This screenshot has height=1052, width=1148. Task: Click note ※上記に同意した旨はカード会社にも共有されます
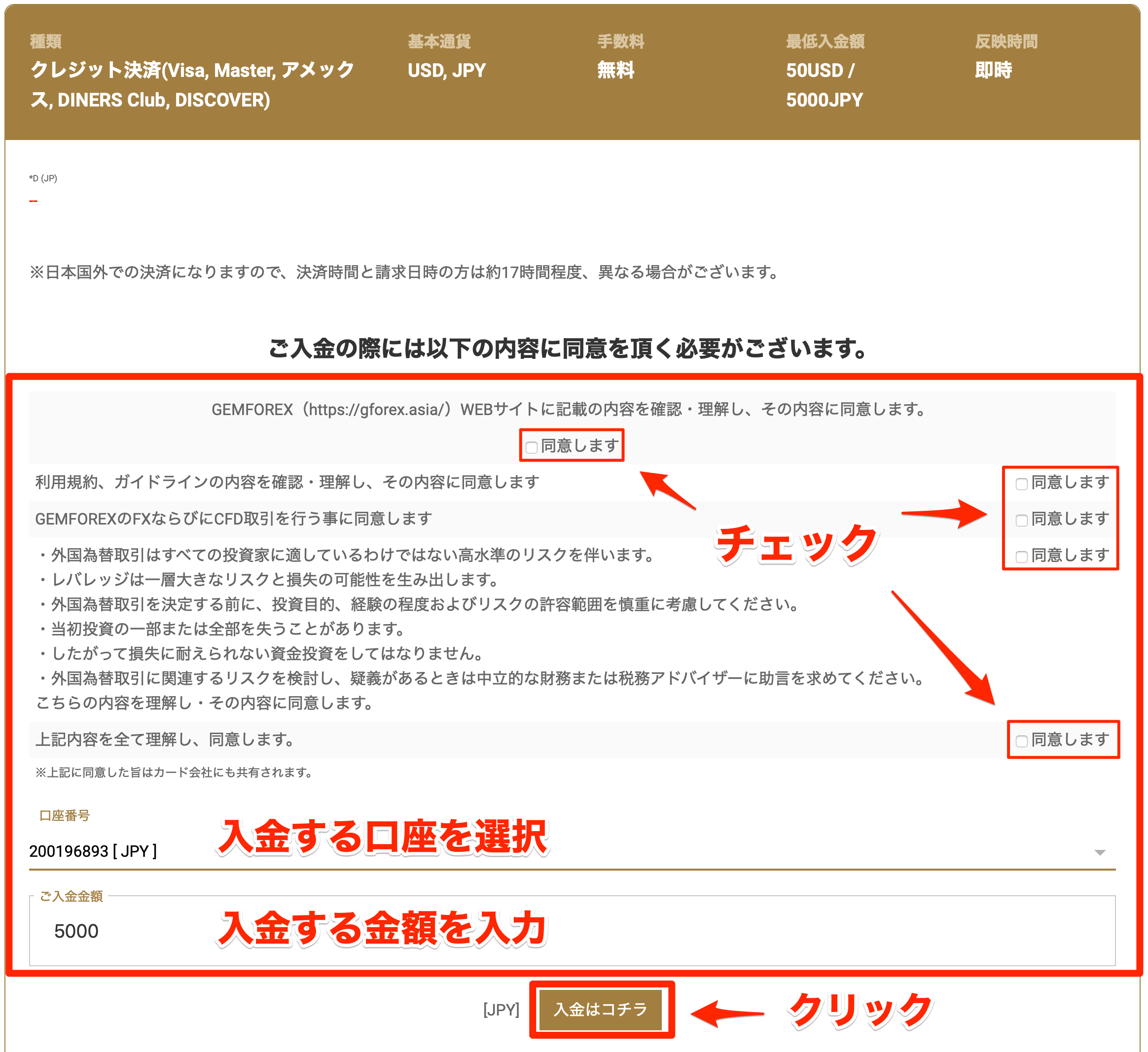(x=174, y=772)
